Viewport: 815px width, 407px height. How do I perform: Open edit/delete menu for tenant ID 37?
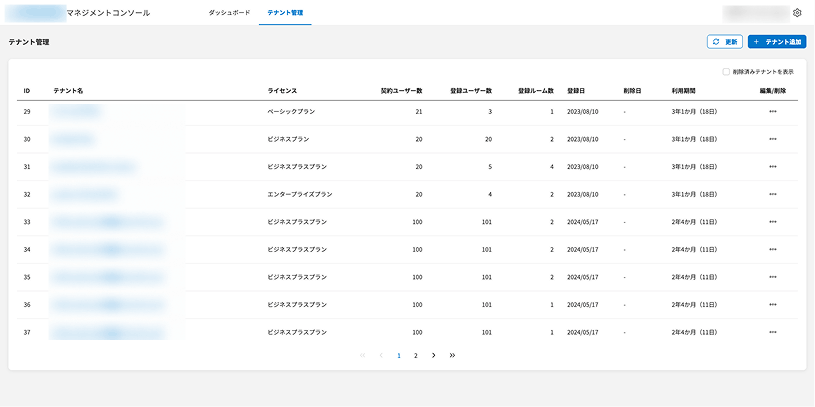(772, 332)
